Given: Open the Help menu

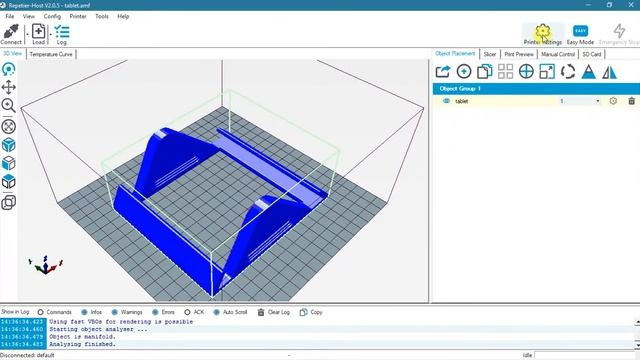Looking at the screenshot, I should (123, 16).
